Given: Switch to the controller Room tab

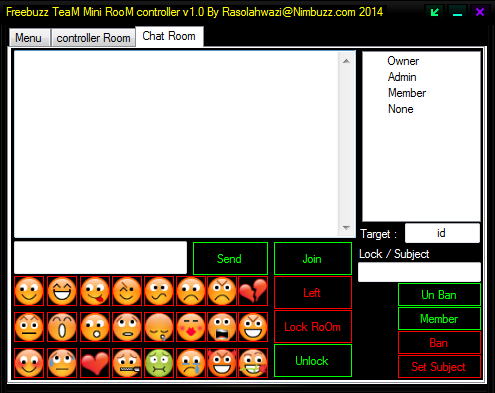Looking at the screenshot, I should [93, 38].
